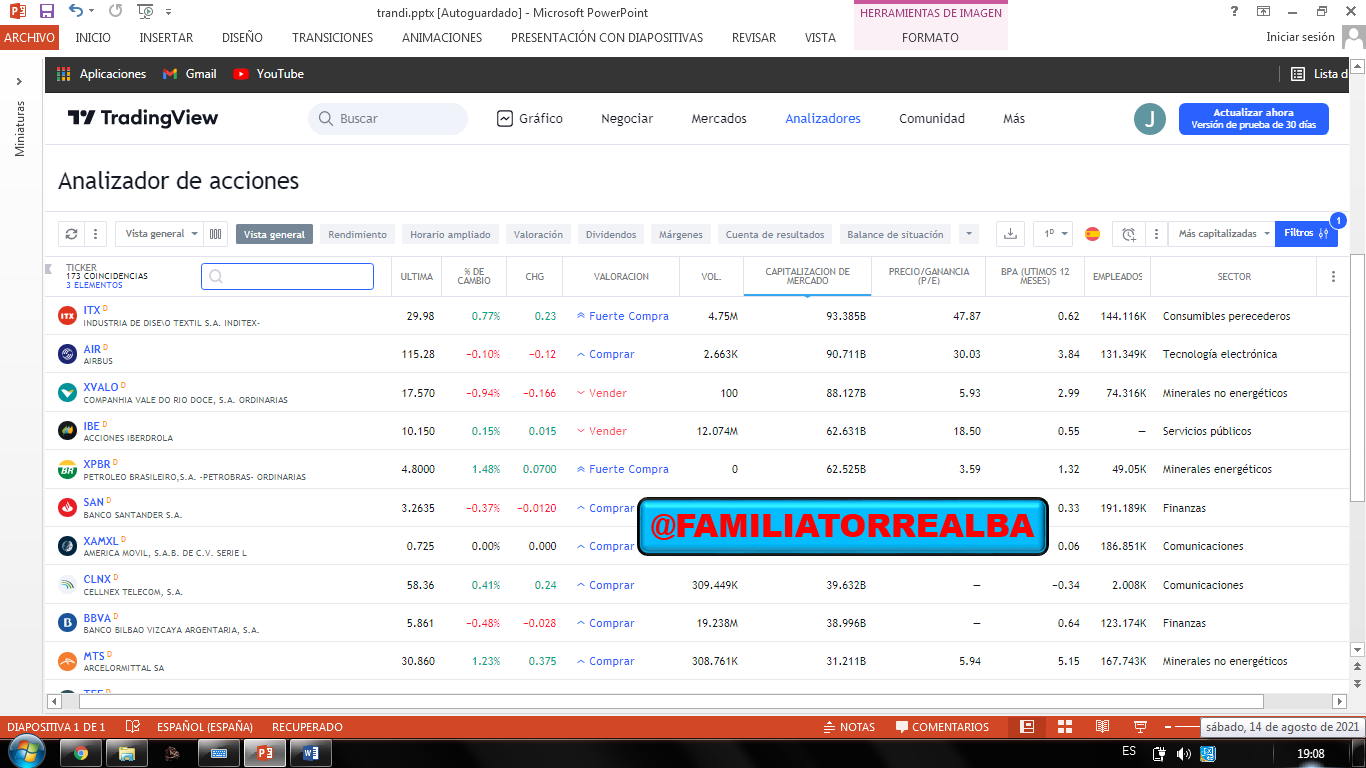Open the YouTube bookmark
Image resolution: width=1366 pixels, height=768 pixels.
tap(268, 74)
